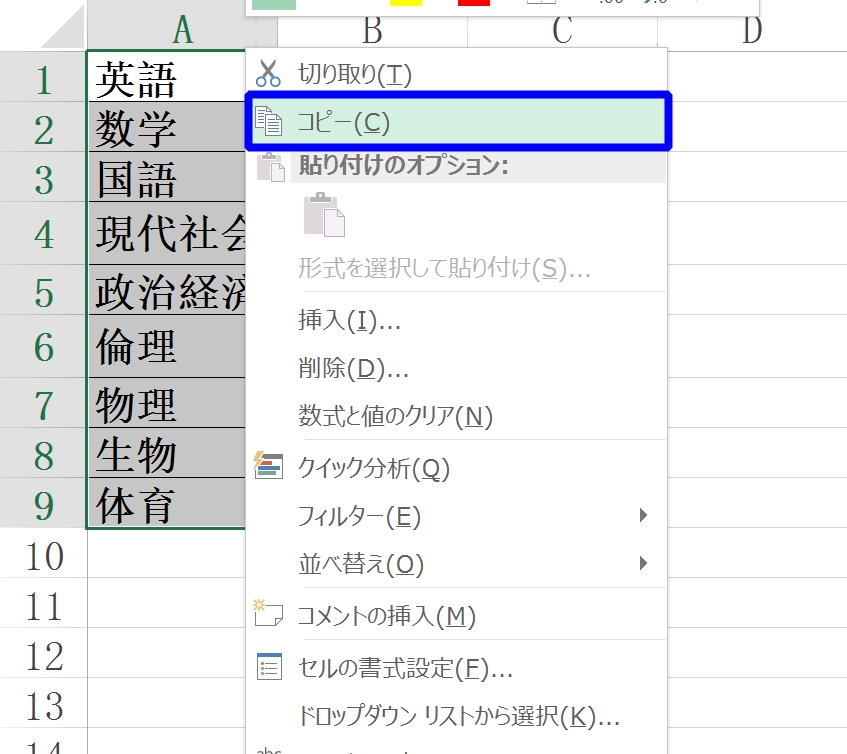
Task: Click the copy icon next to コピー
Action: [x=268, y=122]
